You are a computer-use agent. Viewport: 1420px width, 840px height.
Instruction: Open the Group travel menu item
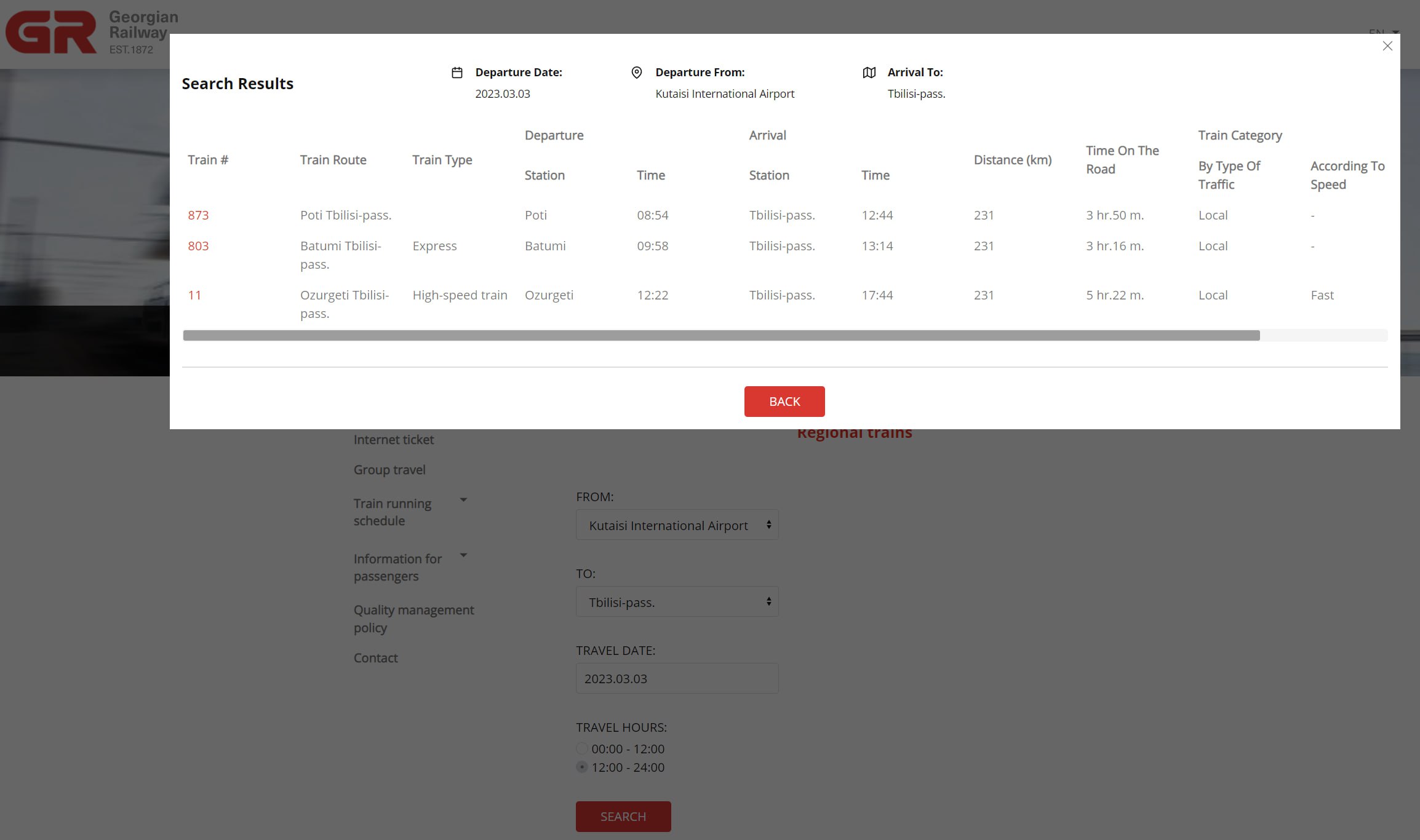click(389, 470)
